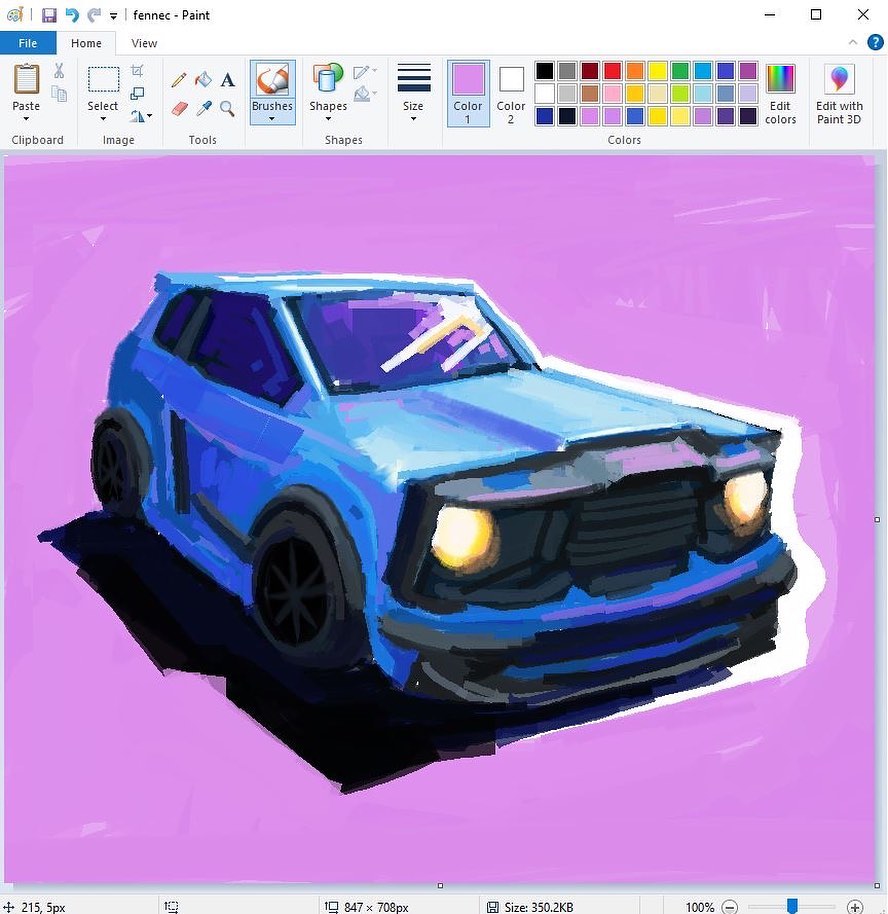Click the canvas bottom-right resize handle
888x914 pixels.
pyautogui.click(x=877, y=885)
